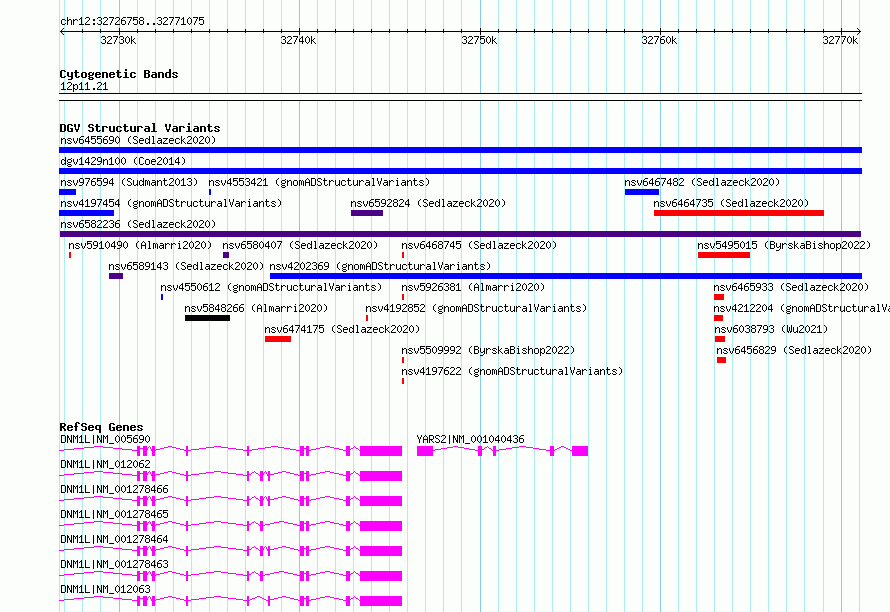Click the large last exon of DNM1L NM_005690
Viewport: 890px width, 612px height.
[x=381, y=451]
